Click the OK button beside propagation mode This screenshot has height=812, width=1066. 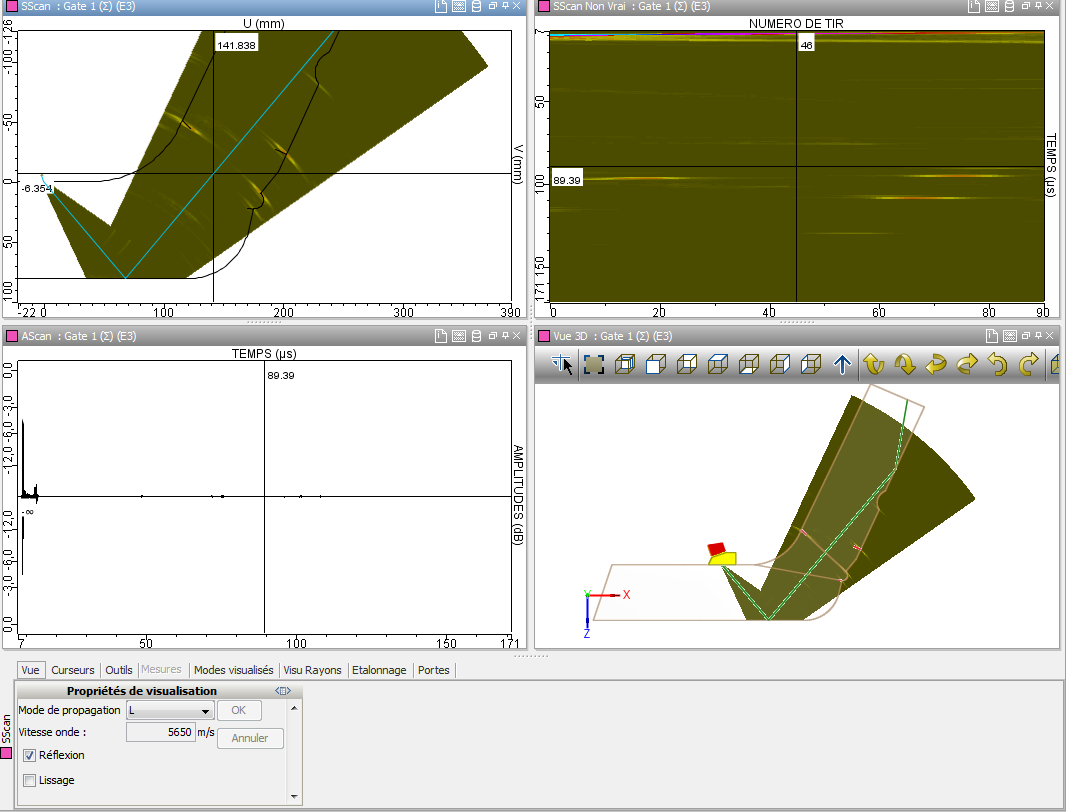pyautogui.click(x=239, y=711)
